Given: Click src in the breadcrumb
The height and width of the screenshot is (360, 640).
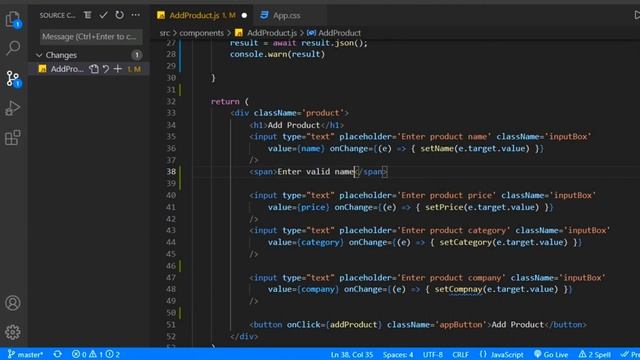Looking at the screenshot, I should pyautogui.click(x=164, y=33).
